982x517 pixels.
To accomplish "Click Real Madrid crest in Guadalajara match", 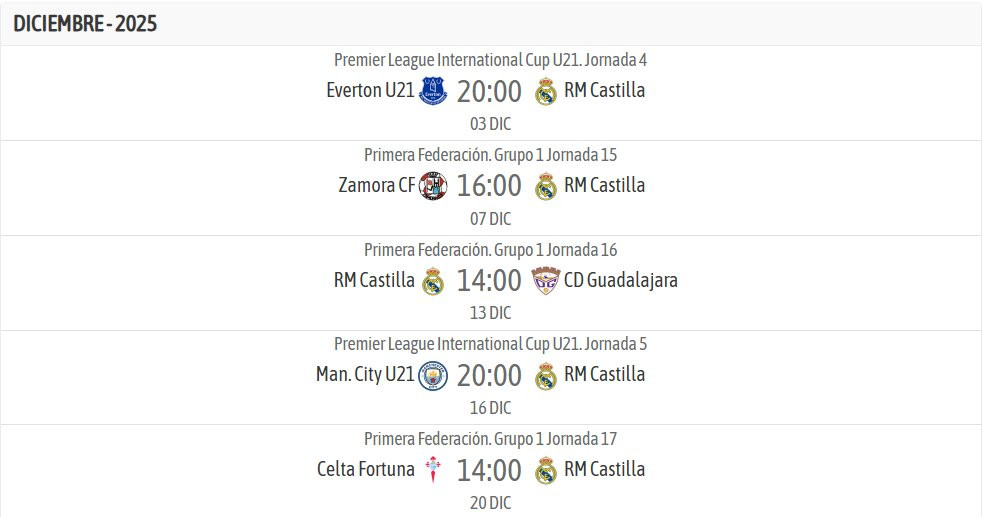I will point(433,280).
